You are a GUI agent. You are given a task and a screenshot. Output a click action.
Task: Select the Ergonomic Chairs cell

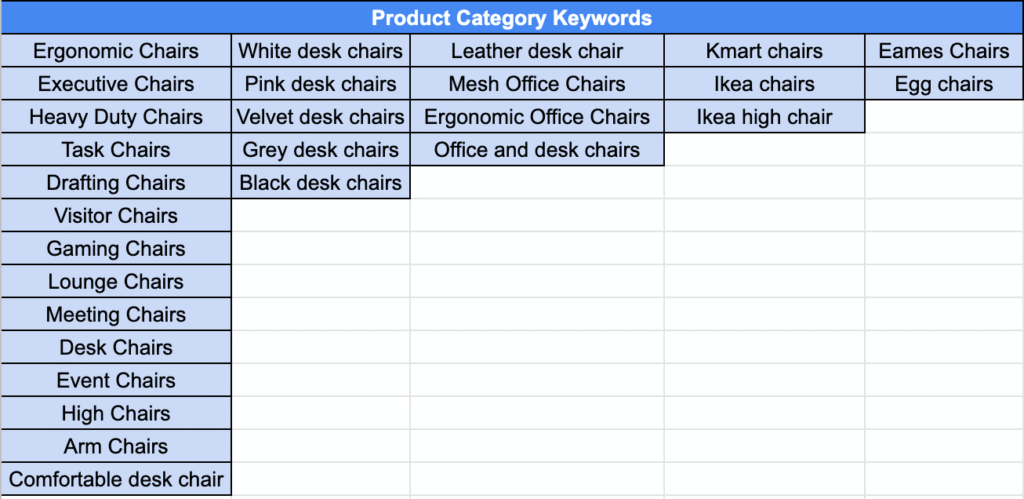116,51
